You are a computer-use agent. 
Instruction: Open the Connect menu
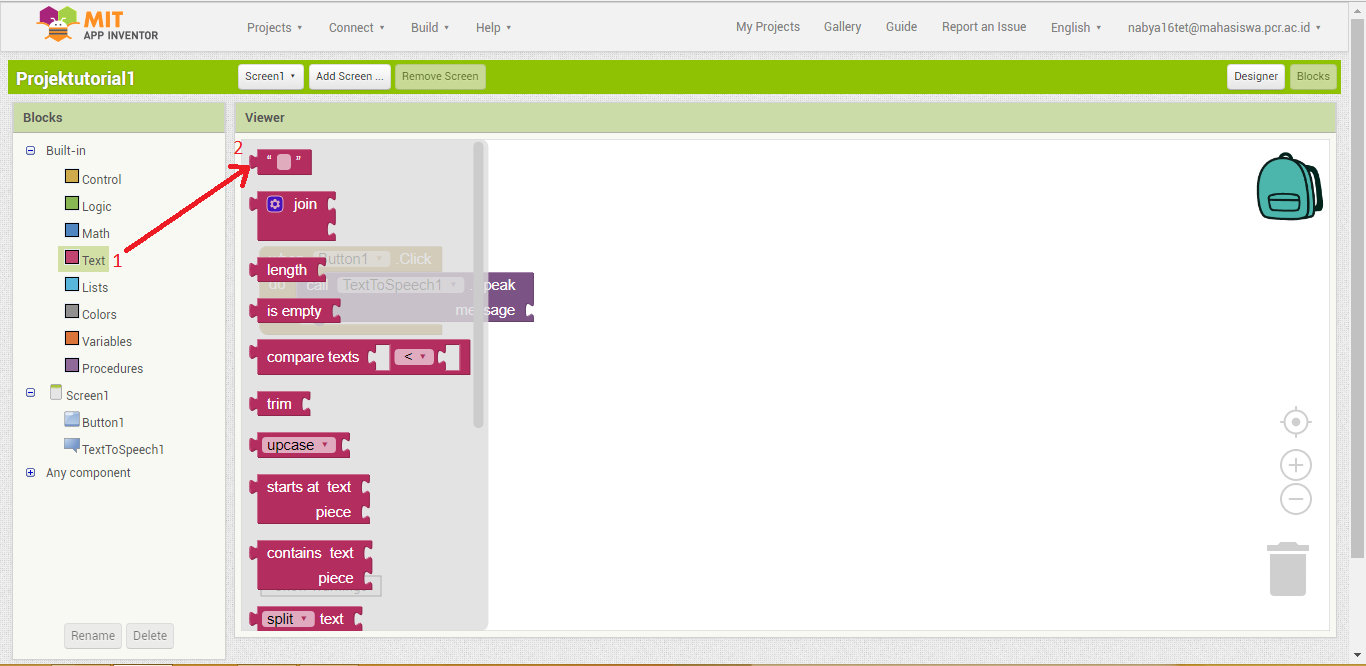coord(357,27)
